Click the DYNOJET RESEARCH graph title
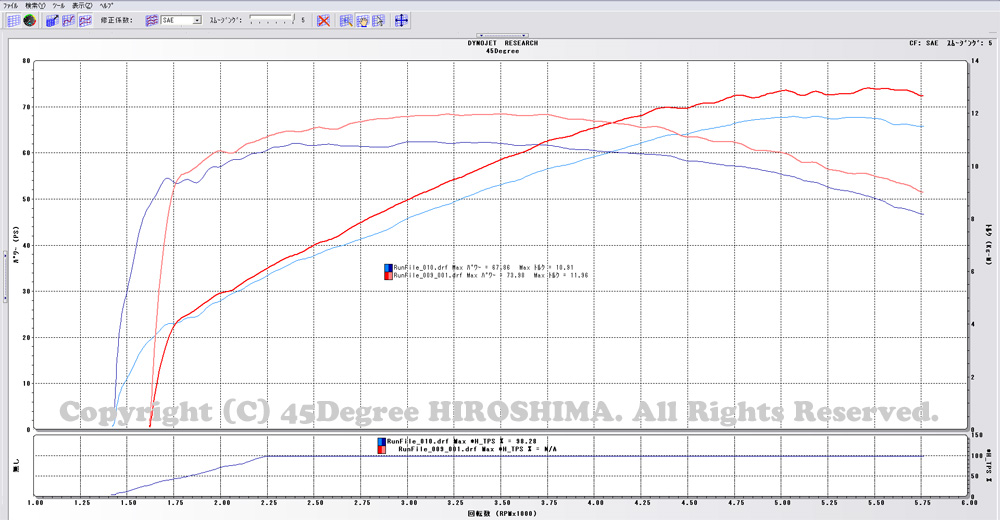Screen dimensions: 1000x520 tap(501, 44)
